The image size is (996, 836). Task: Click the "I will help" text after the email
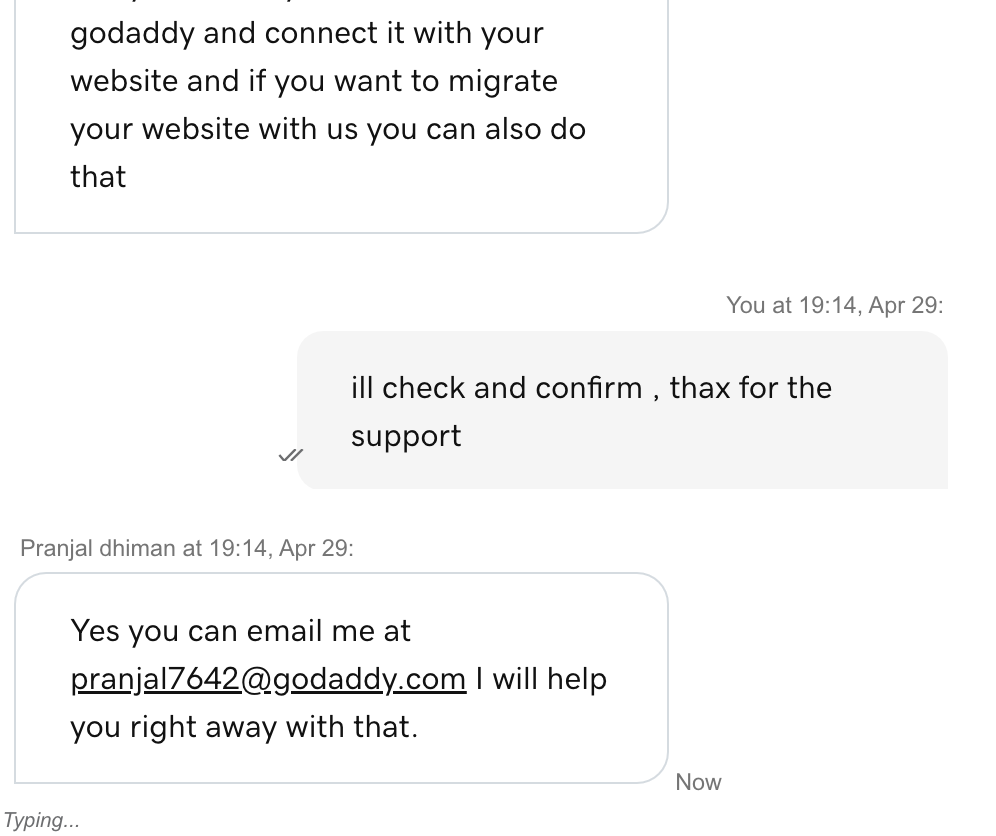point(541,678)
